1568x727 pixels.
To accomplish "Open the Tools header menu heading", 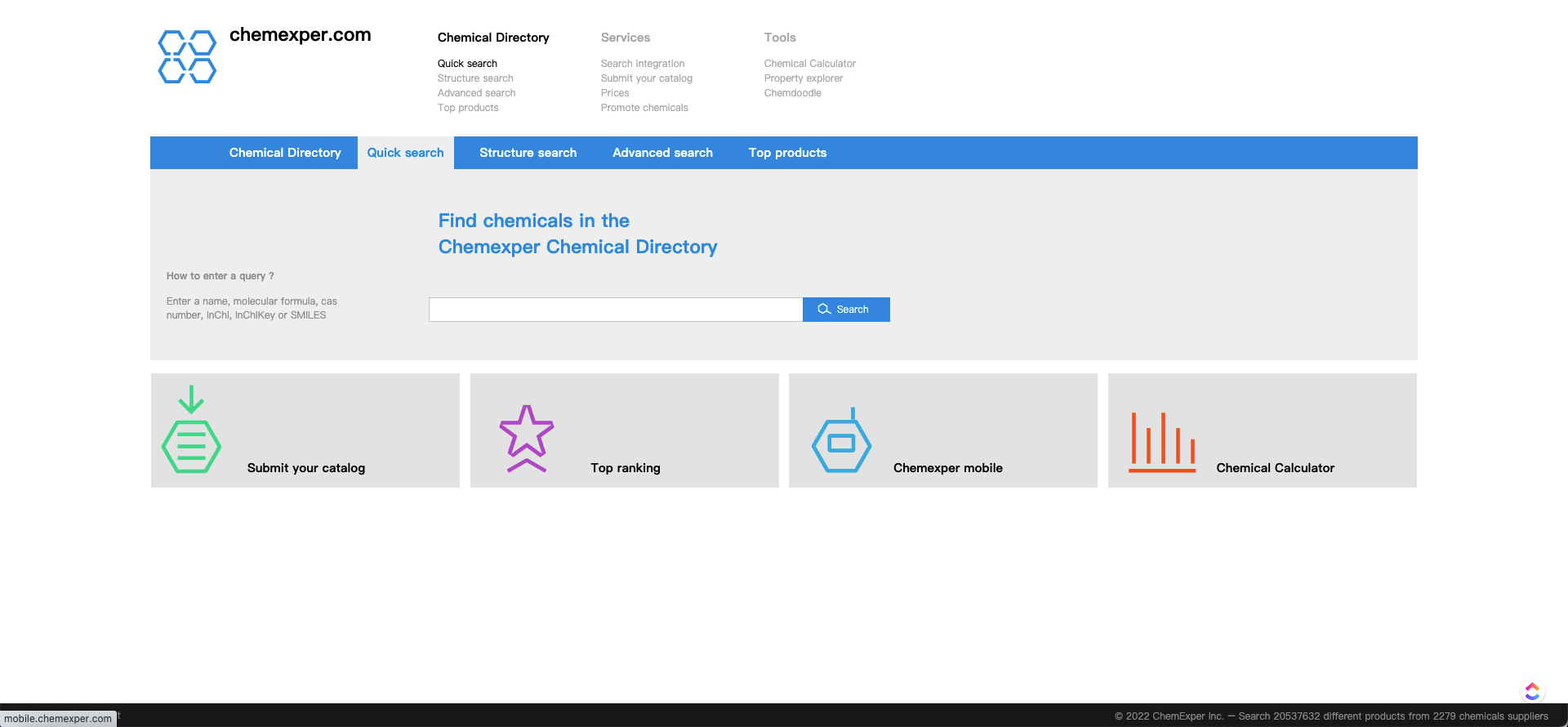I will tap(780, 38).
